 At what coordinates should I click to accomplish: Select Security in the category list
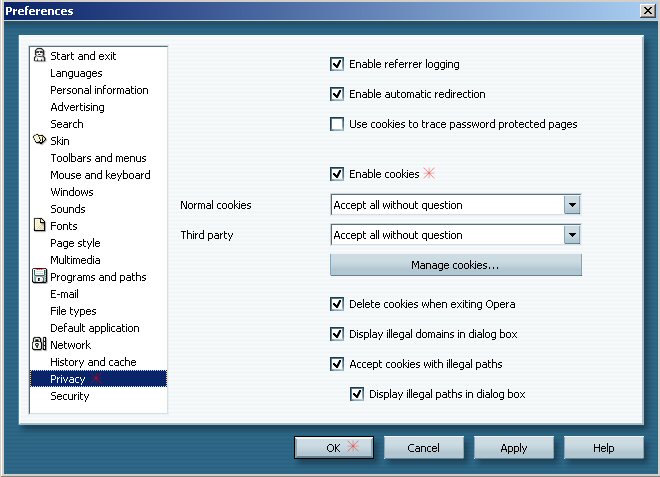tap(70, 396)
